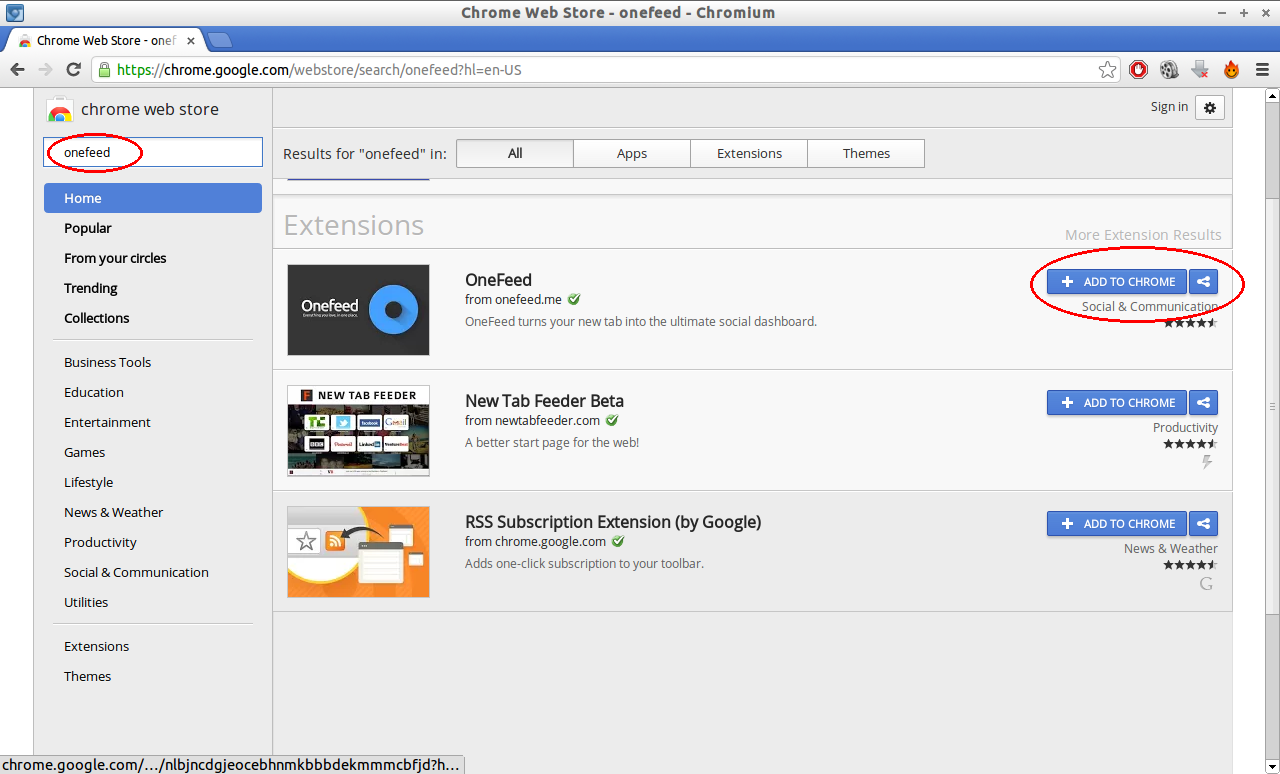Click the star rating for RSS Subscription Extension

(1190, 564)
